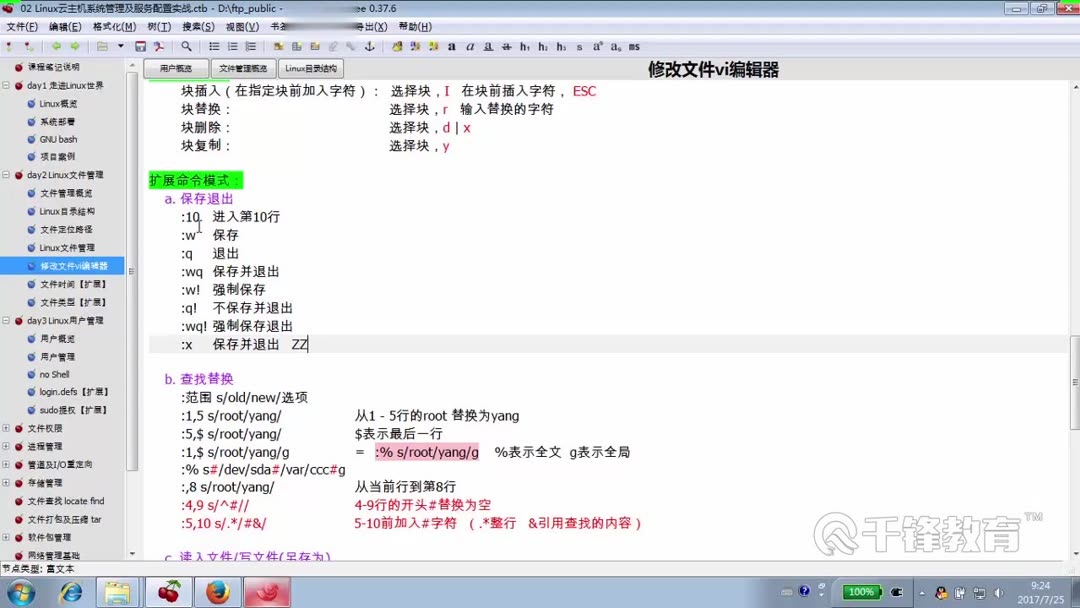Go back using the green back arrow
The height and width of the screenshot is (608, 1080).
pyautogui.click(x=57, y=47)
